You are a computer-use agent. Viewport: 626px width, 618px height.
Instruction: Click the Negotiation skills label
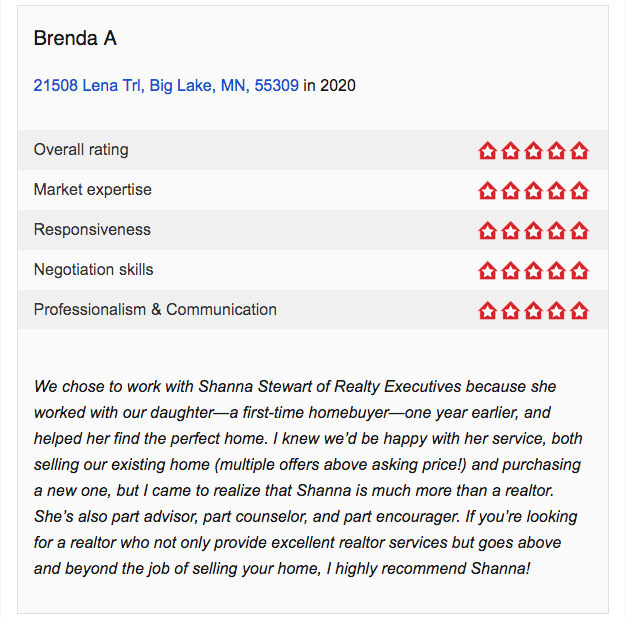point(93,269)
